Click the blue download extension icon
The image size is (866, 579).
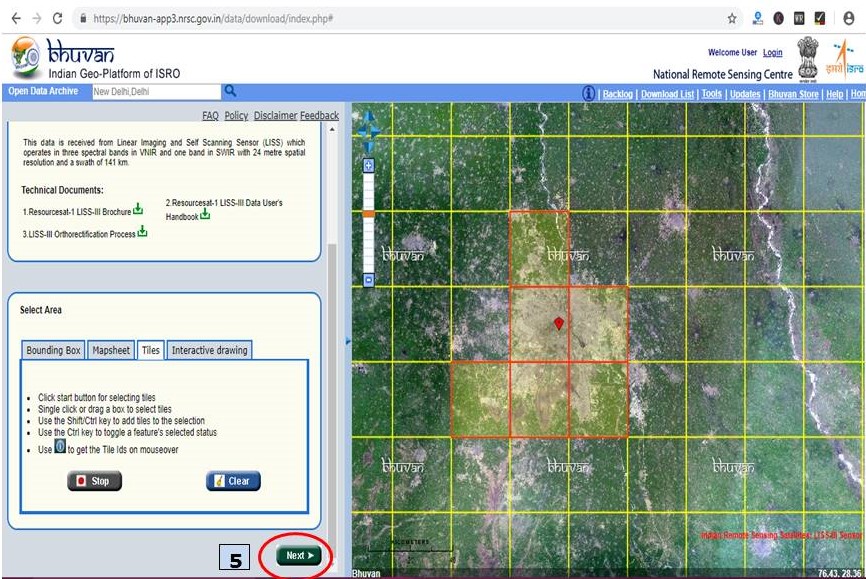[758, 19]
